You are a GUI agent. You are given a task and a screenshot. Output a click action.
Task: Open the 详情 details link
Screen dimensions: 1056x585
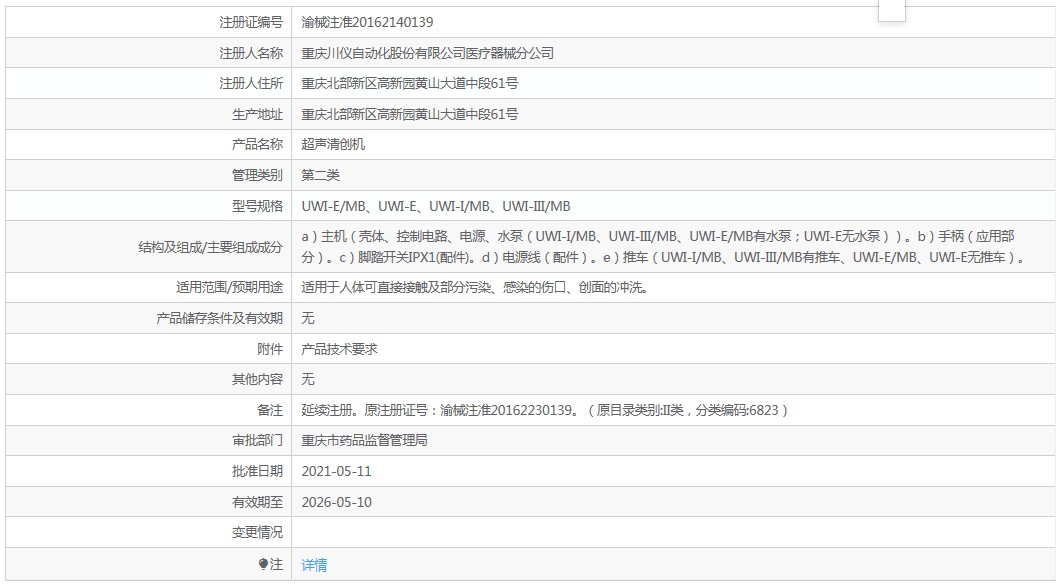(314, 565)
